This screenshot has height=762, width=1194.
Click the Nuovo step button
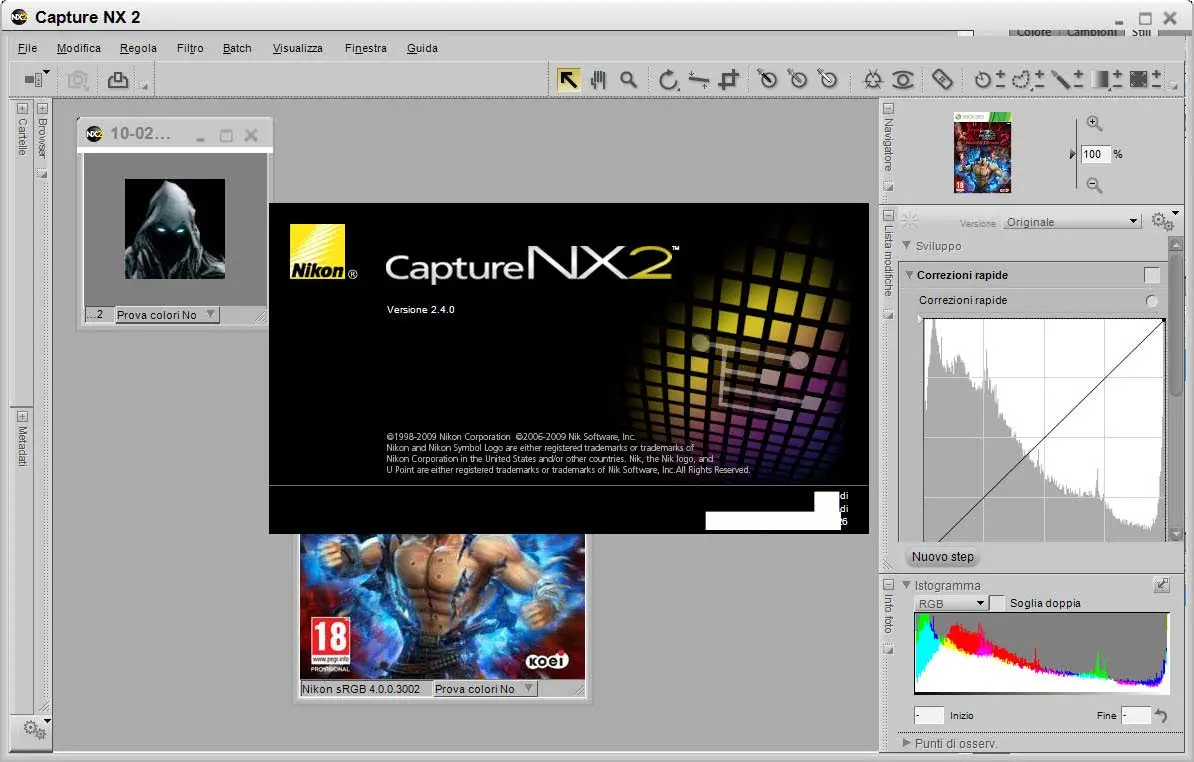[x=943, y=556]
